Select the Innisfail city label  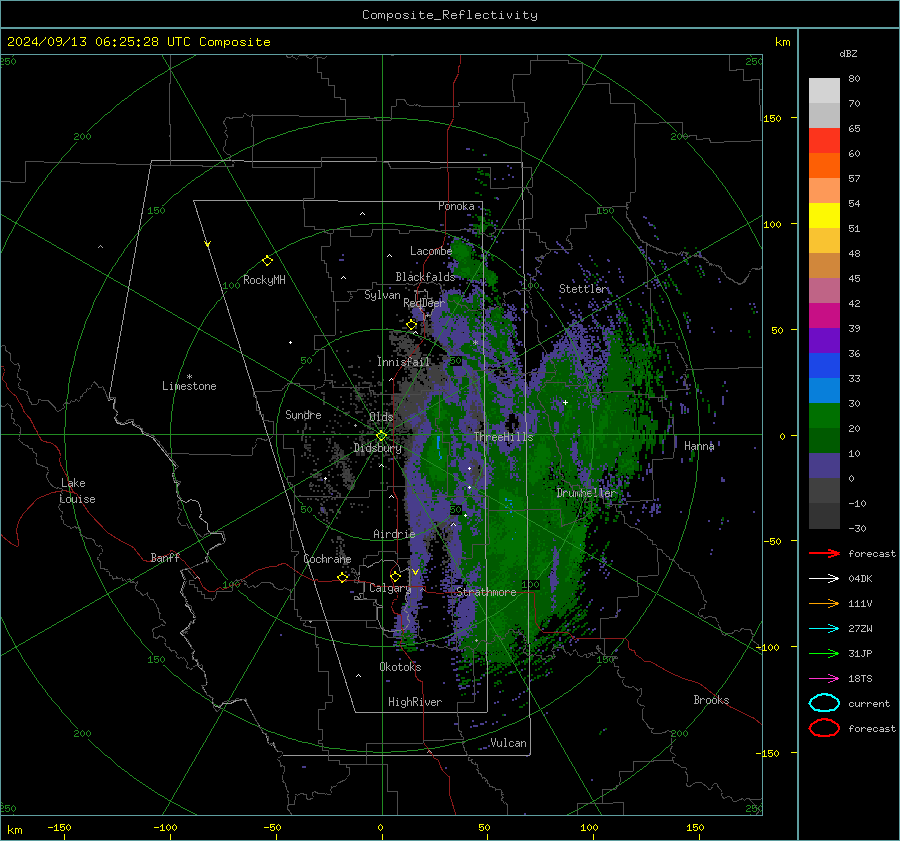[x=403, y=362]
